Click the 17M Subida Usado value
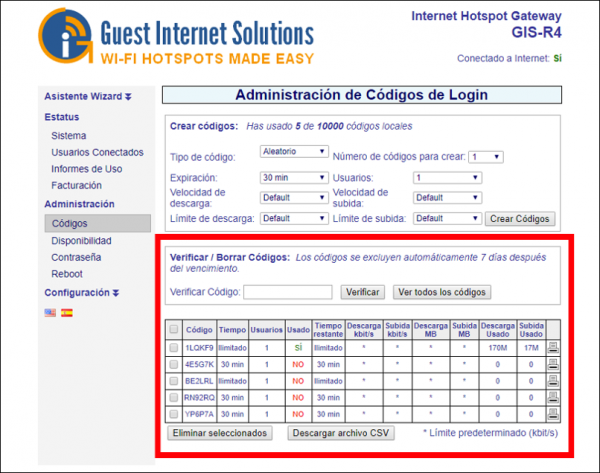The image size is (600, 473). coord(531,348)
